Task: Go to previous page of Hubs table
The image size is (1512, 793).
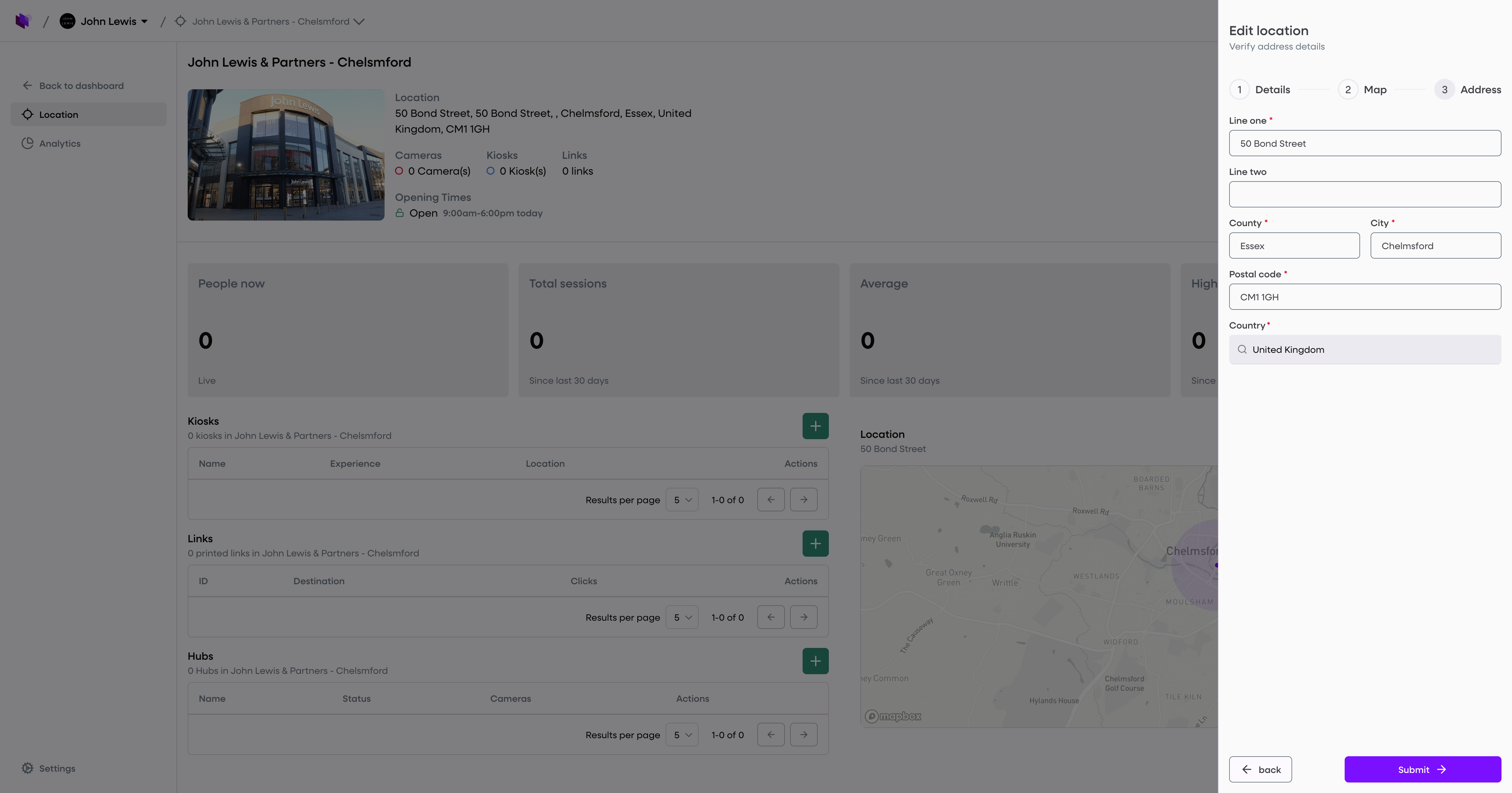Action: coord(771,734)
